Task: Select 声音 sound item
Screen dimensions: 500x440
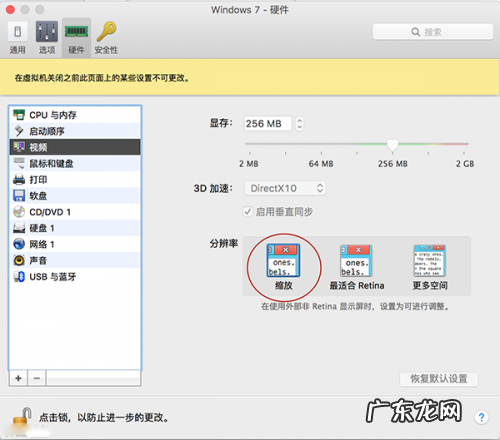Action: point(75,260)
